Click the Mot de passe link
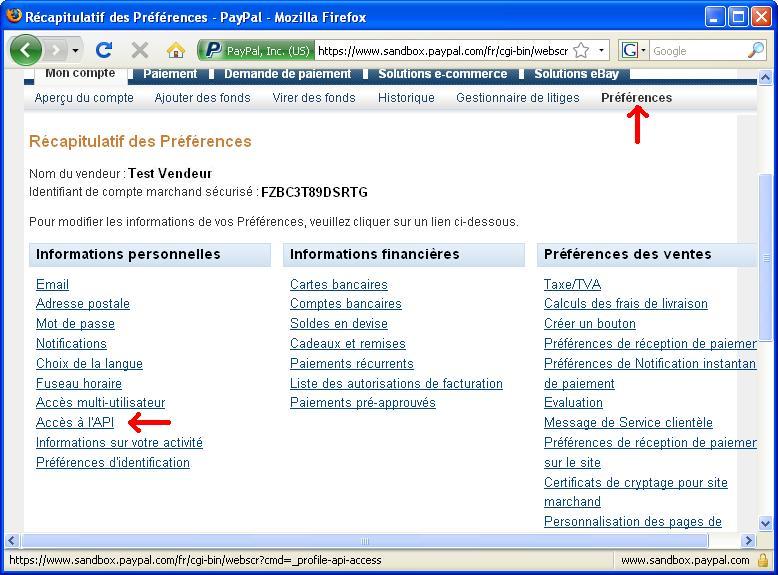 pyautogui.click(x=75, y=324)
